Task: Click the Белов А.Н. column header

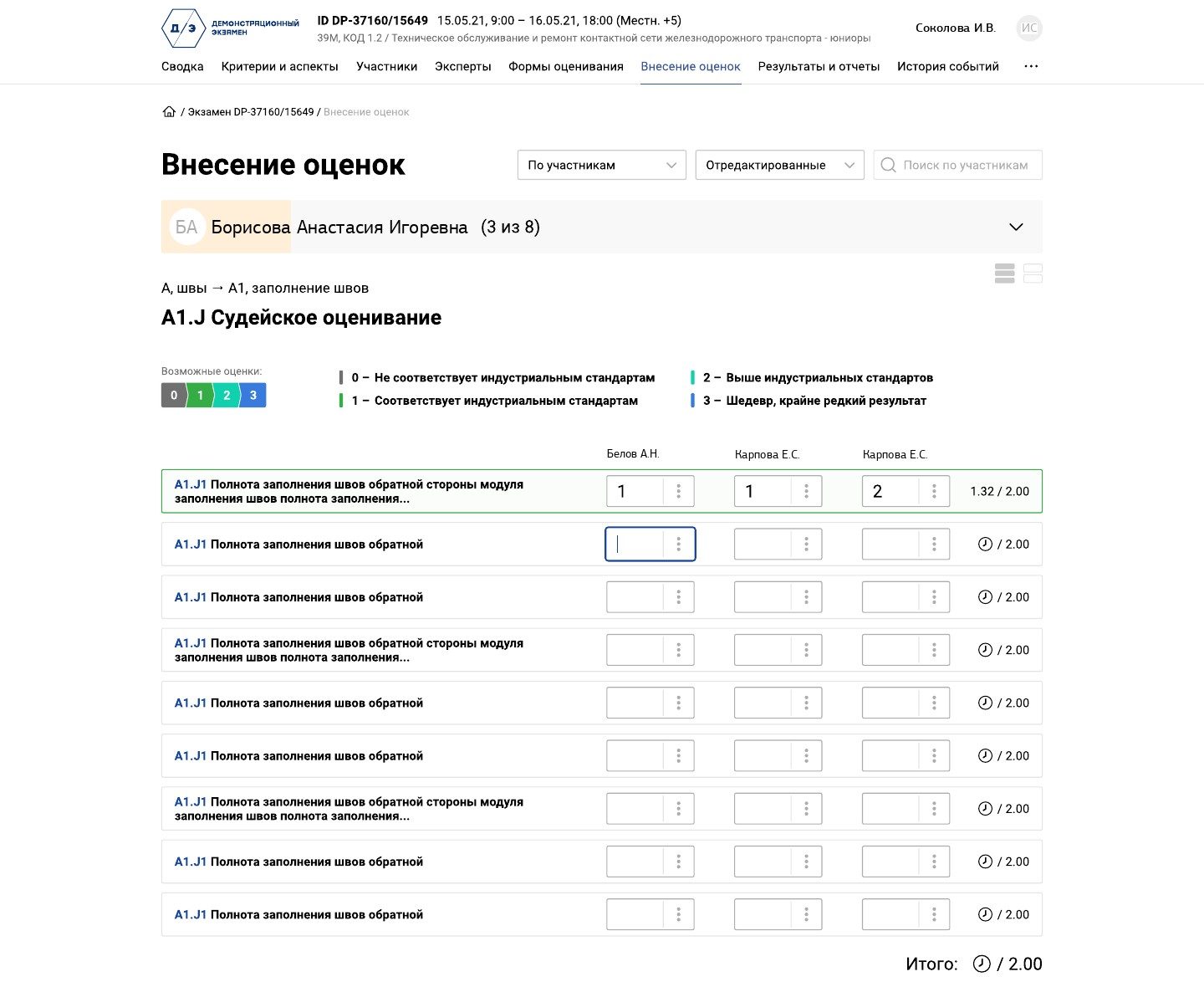Action: tap(633, 454)
